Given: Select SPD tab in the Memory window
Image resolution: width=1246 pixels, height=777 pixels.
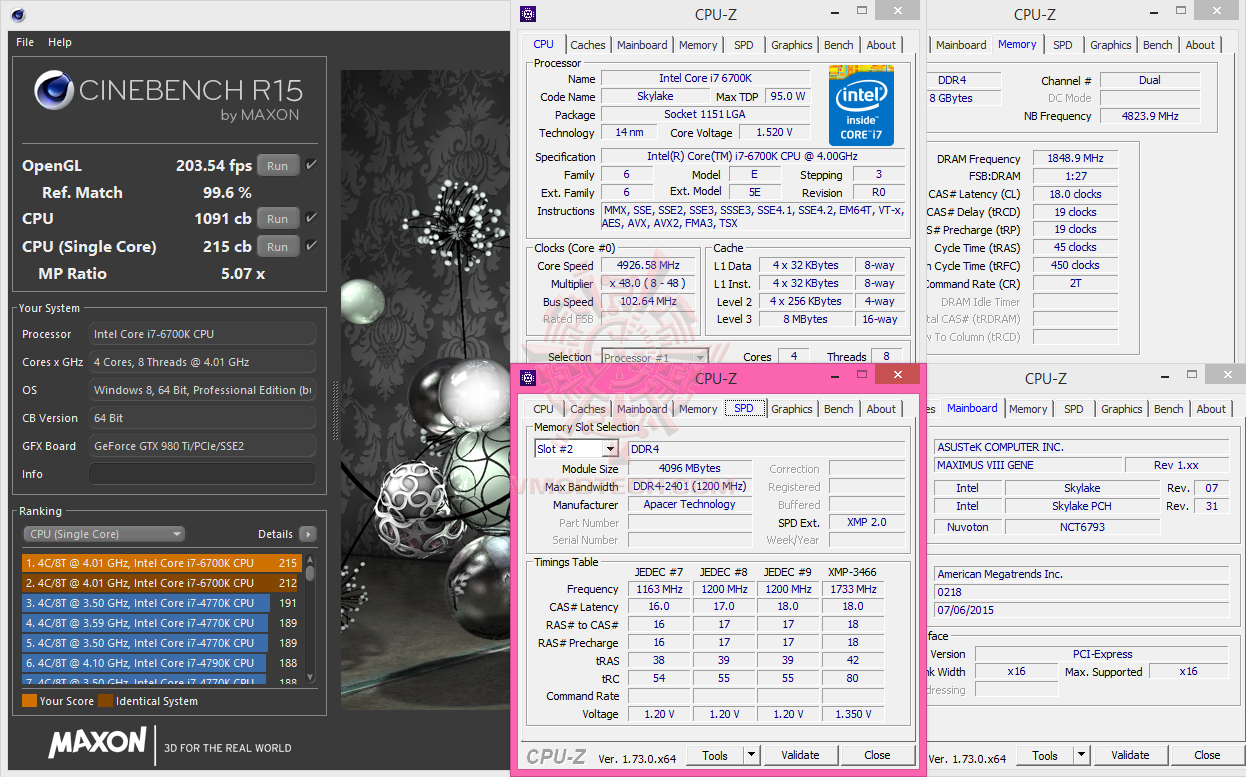Looking at the screenshot, I should (x=1063, y=45).
